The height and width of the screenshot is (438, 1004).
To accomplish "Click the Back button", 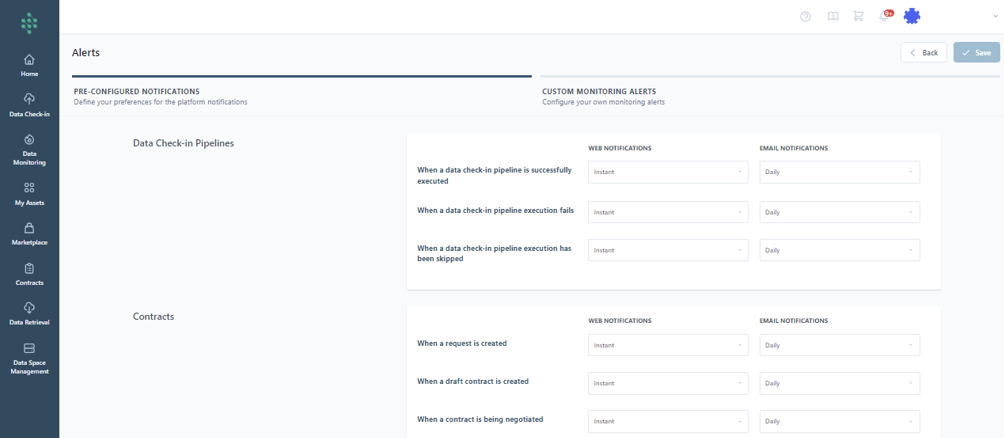I will [924, 52].
